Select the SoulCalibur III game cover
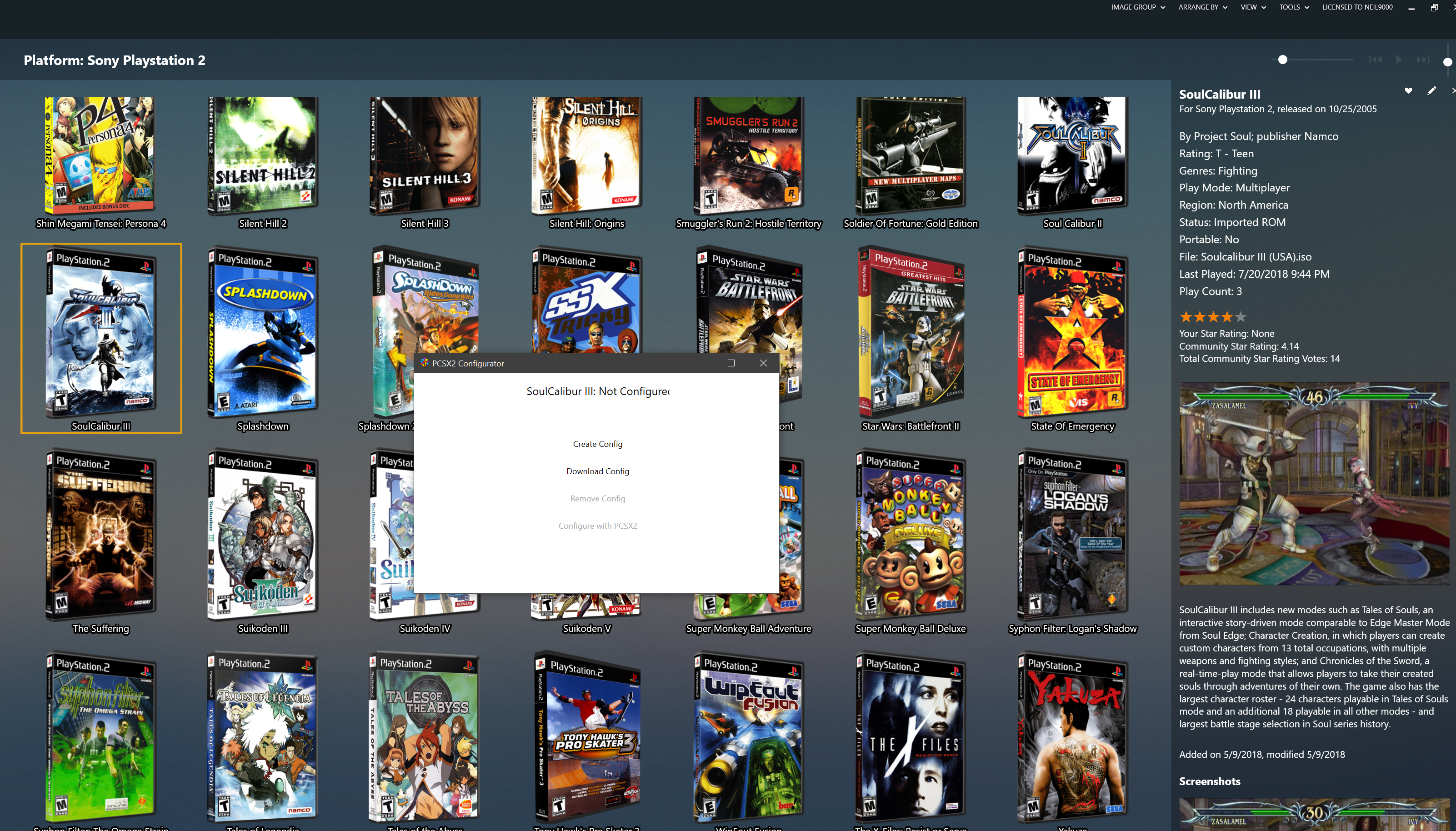Viewport: 1456px width, 831px height. click(x=100, y=333)
